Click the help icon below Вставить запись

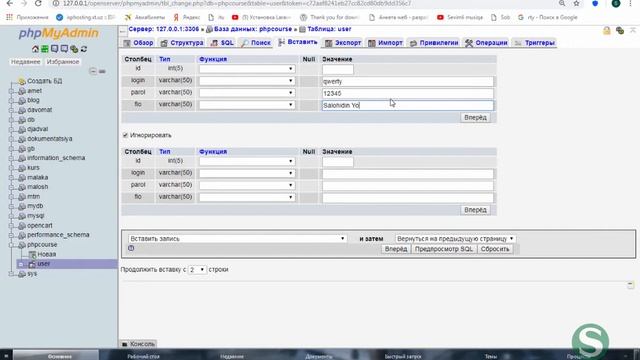tap(131, 248)
